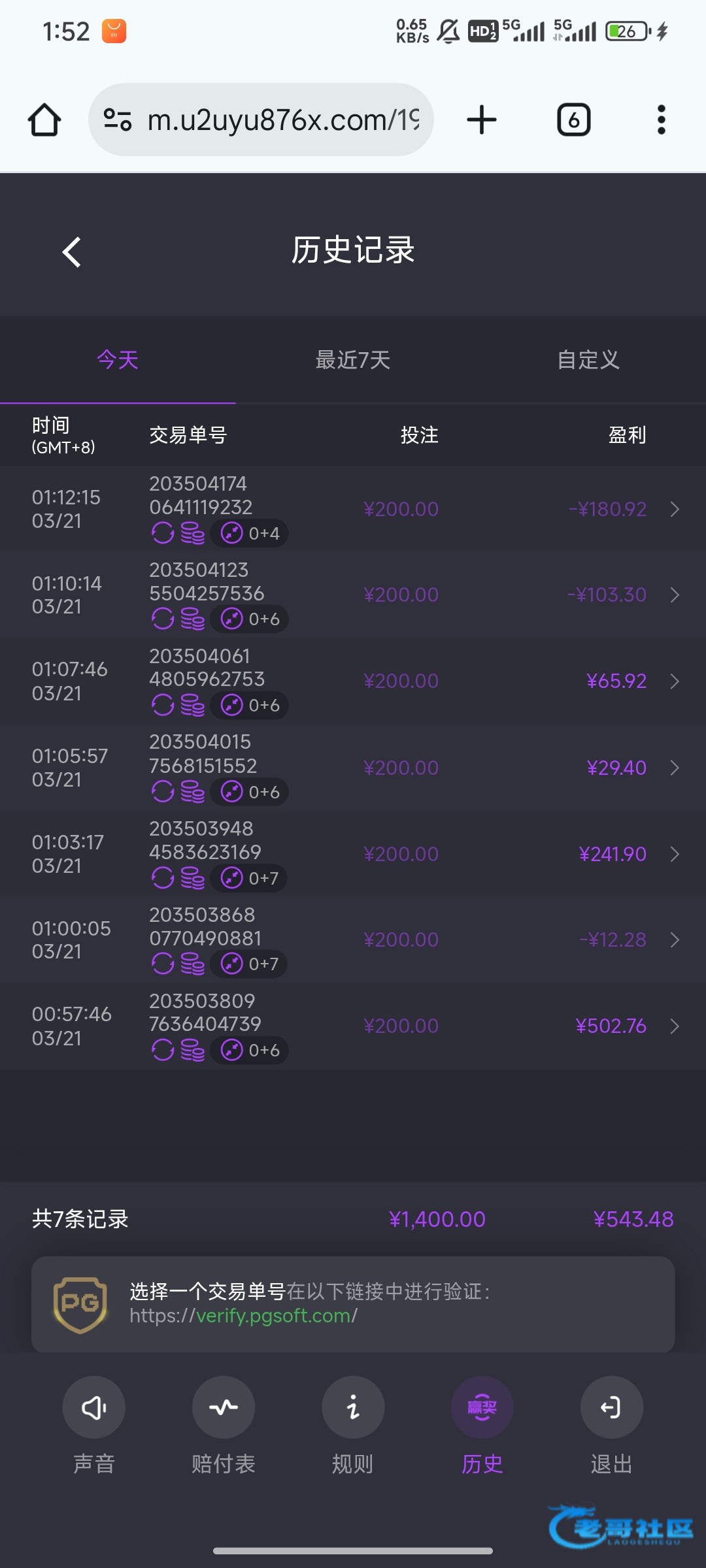Select the history (历史) icon

click(x=482, y=1407)
